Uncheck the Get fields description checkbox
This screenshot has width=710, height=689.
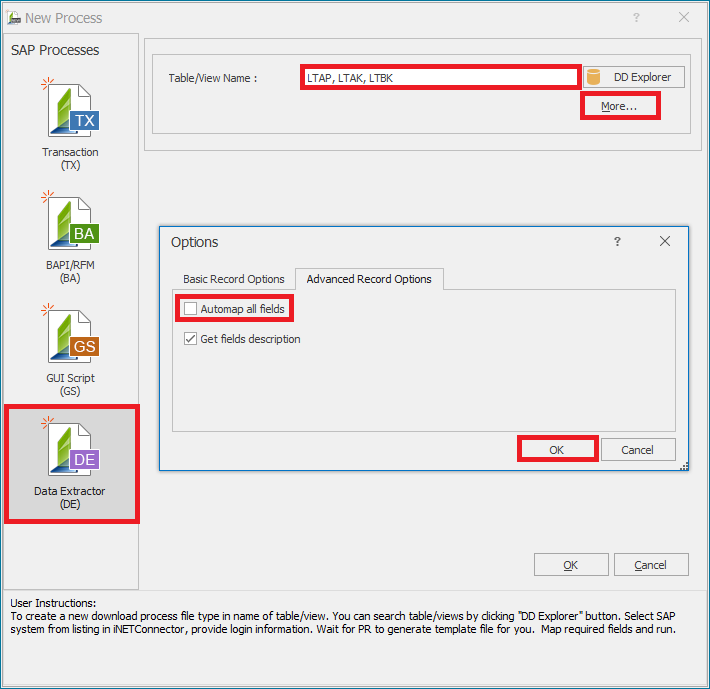tap(191, 339)
